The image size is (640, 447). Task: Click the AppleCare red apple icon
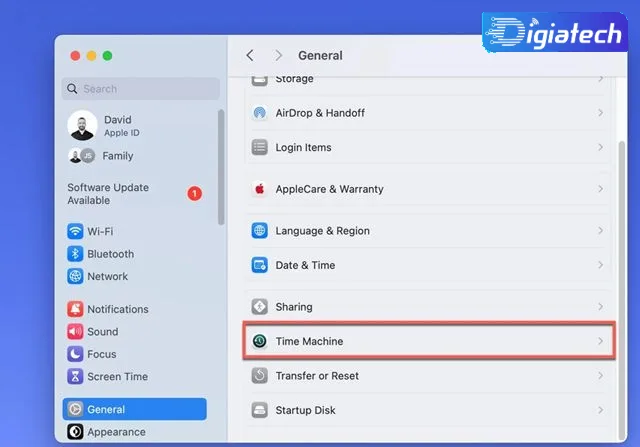[260, 189]
